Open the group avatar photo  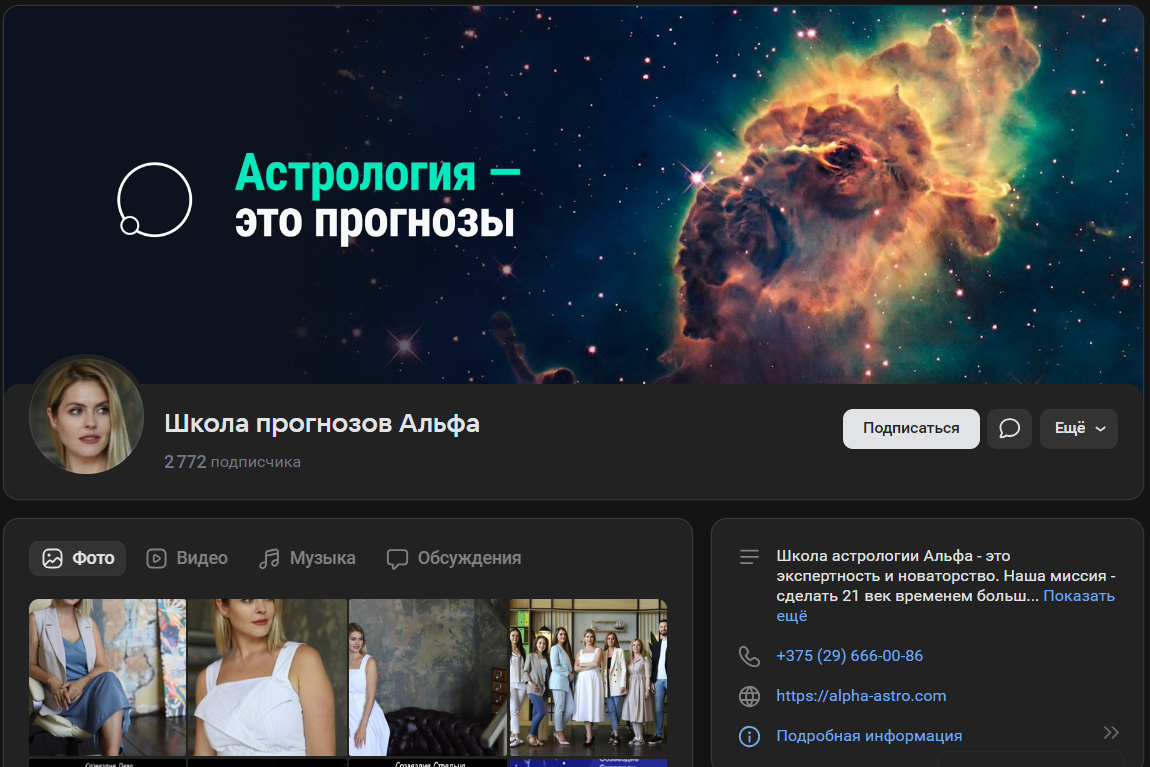(x=87, y=416)
